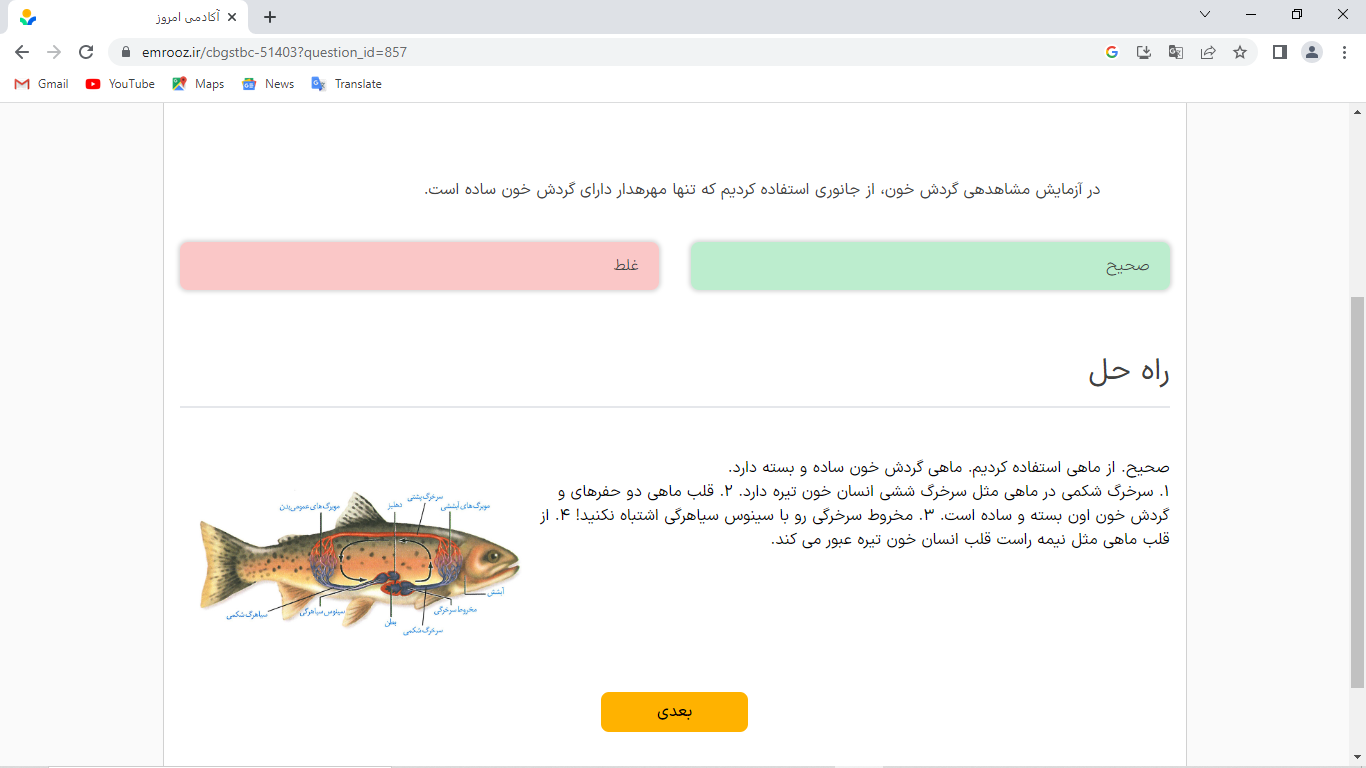Click the fish circulation diagram image
Image resolution: width=1366 pixels, height=768 pixels.
[x=360, y=560]
